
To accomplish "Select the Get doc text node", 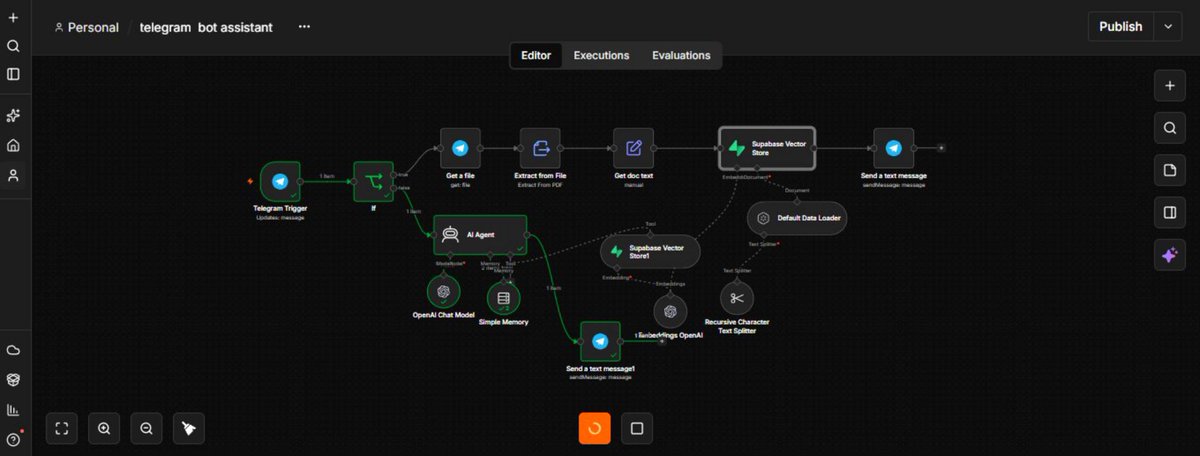I will (633, 148).
